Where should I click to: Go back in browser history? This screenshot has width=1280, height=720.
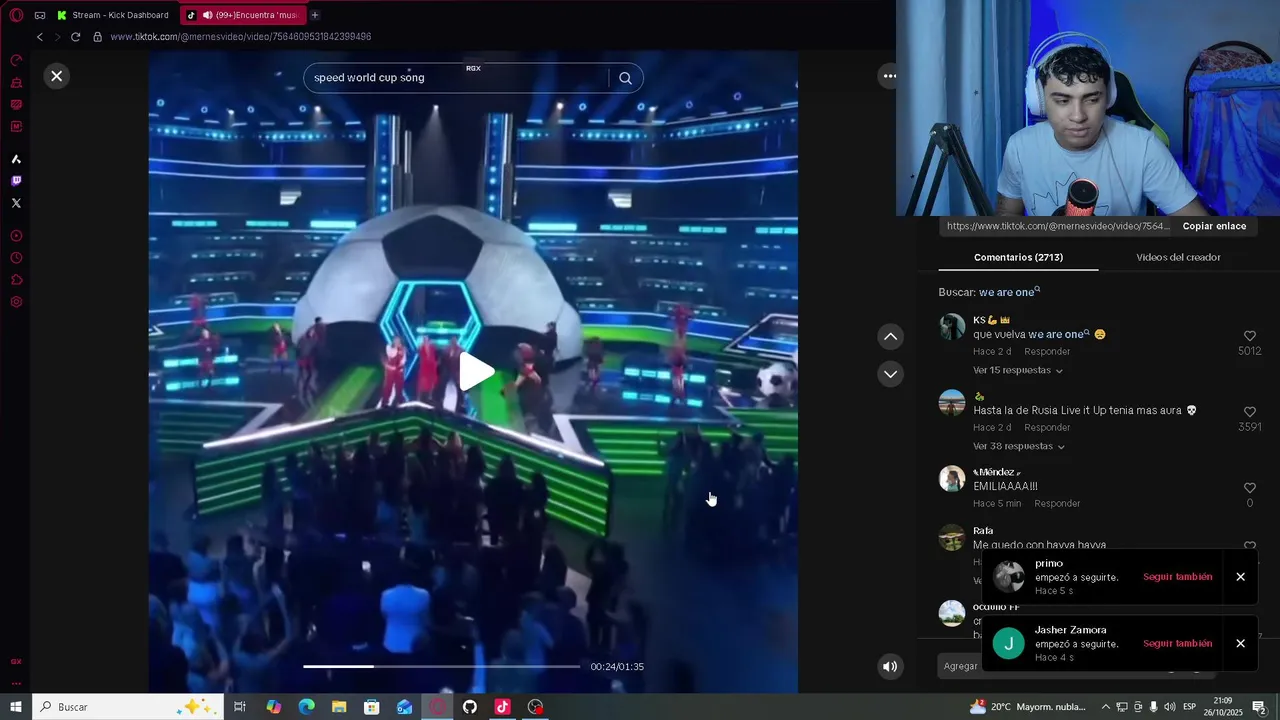pyautogui.click(x=40, y=37)
